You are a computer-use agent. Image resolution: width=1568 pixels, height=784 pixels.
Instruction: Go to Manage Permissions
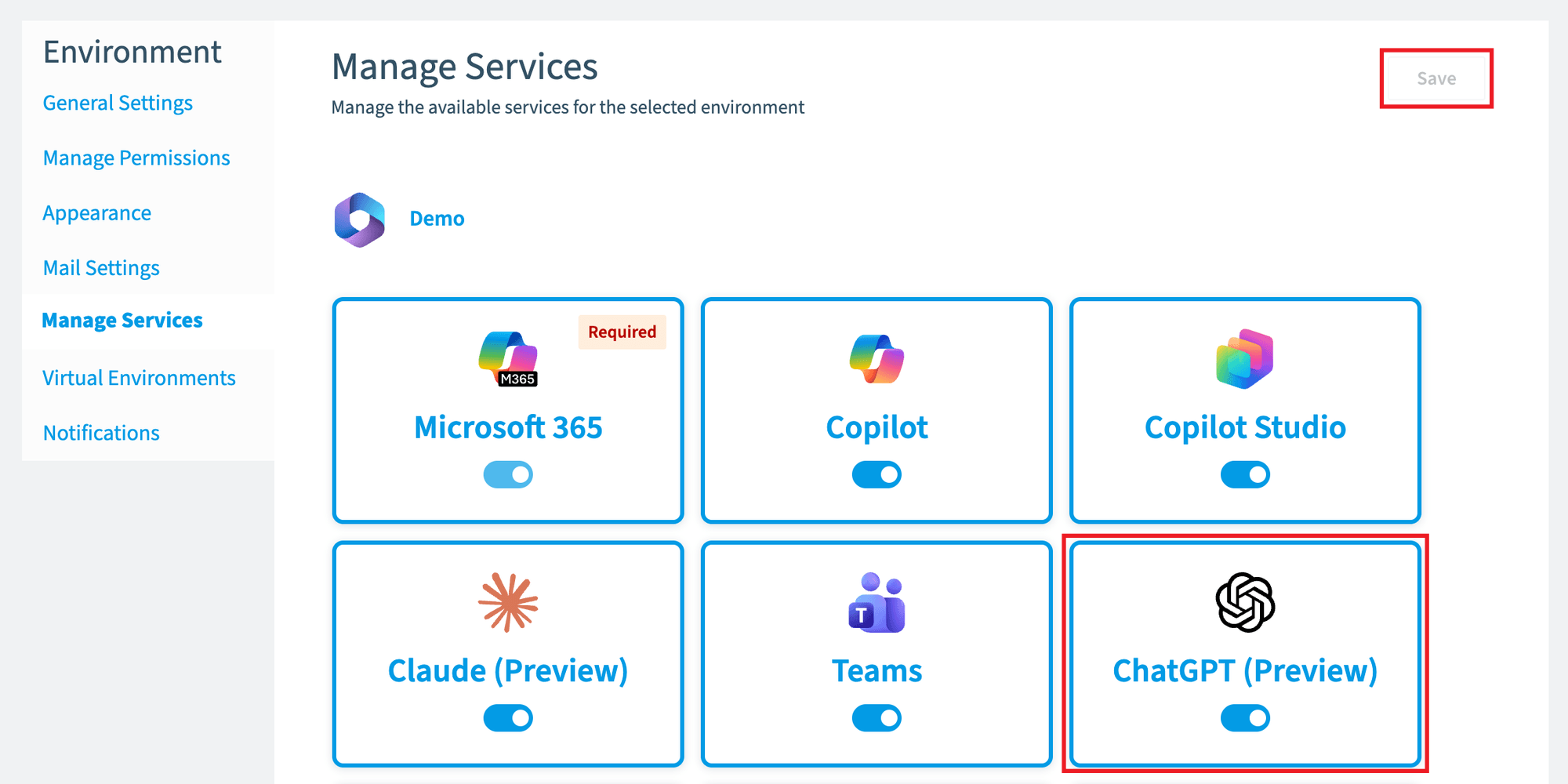point(136,158)
